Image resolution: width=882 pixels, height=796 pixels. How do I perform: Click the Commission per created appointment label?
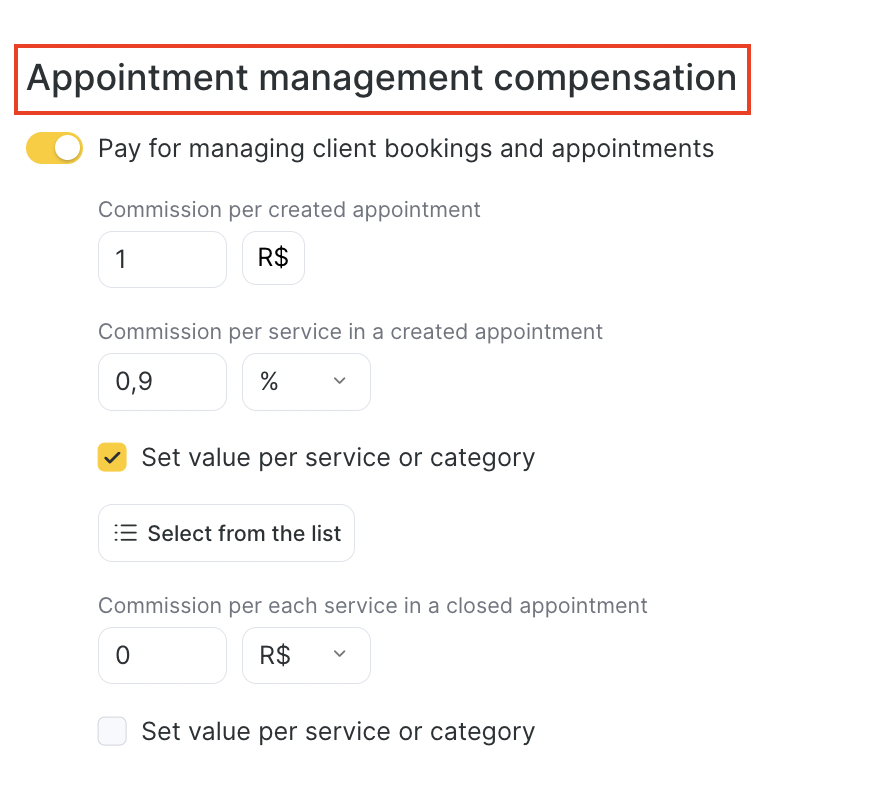tap(289, 210)
